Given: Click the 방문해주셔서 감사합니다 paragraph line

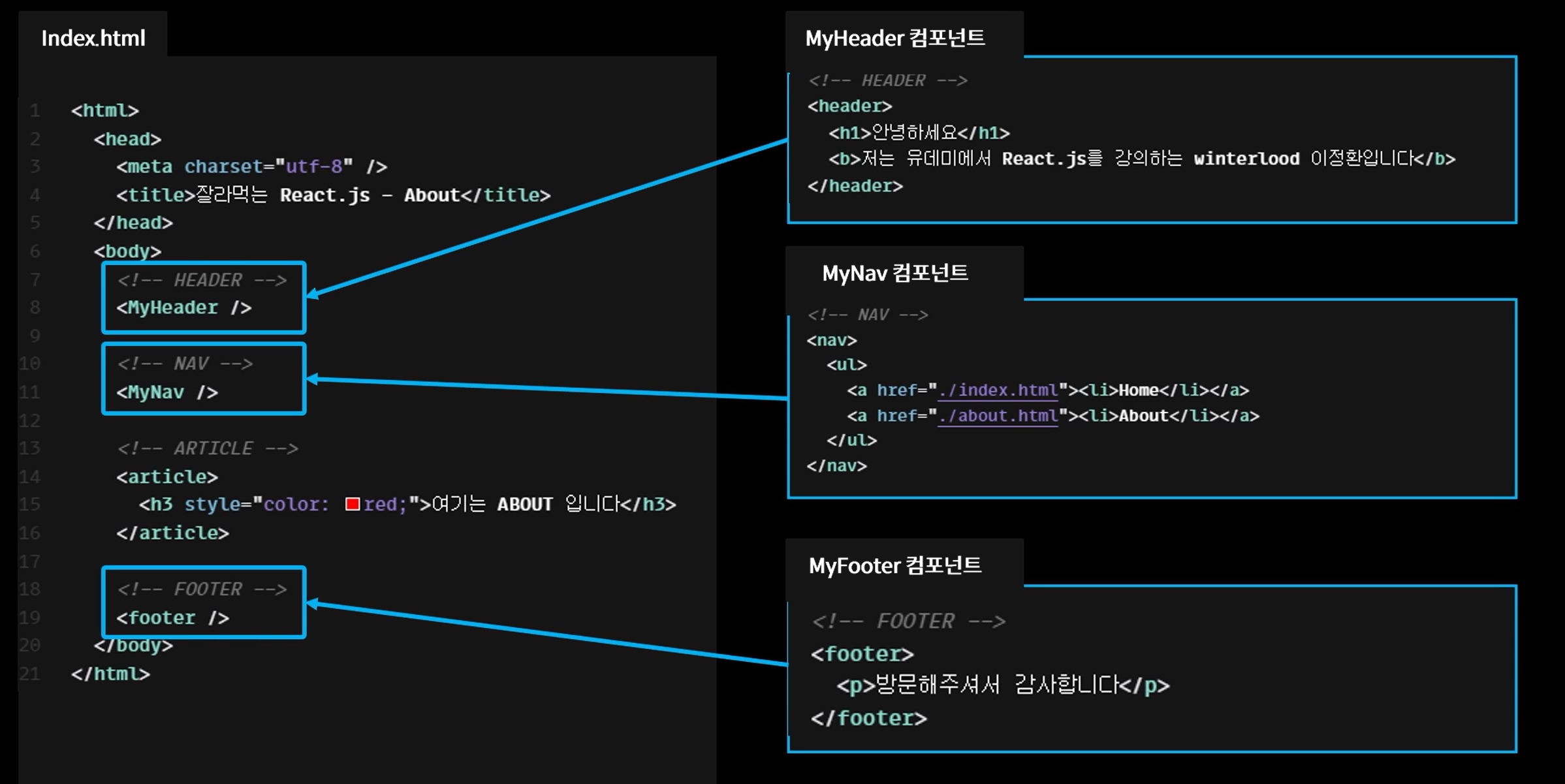Looking at the screenshot, I should click(x=1002, y=685).
